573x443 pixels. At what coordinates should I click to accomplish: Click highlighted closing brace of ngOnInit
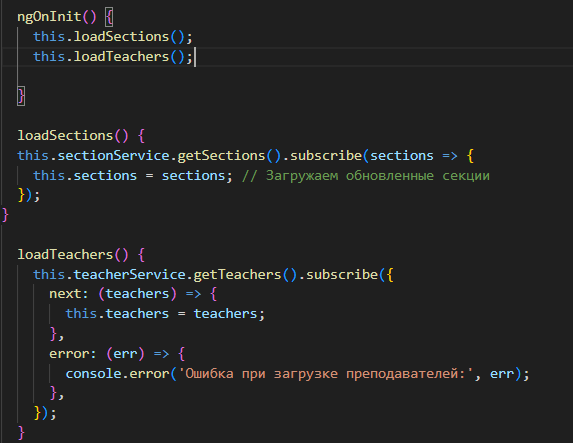coord(21,96)
